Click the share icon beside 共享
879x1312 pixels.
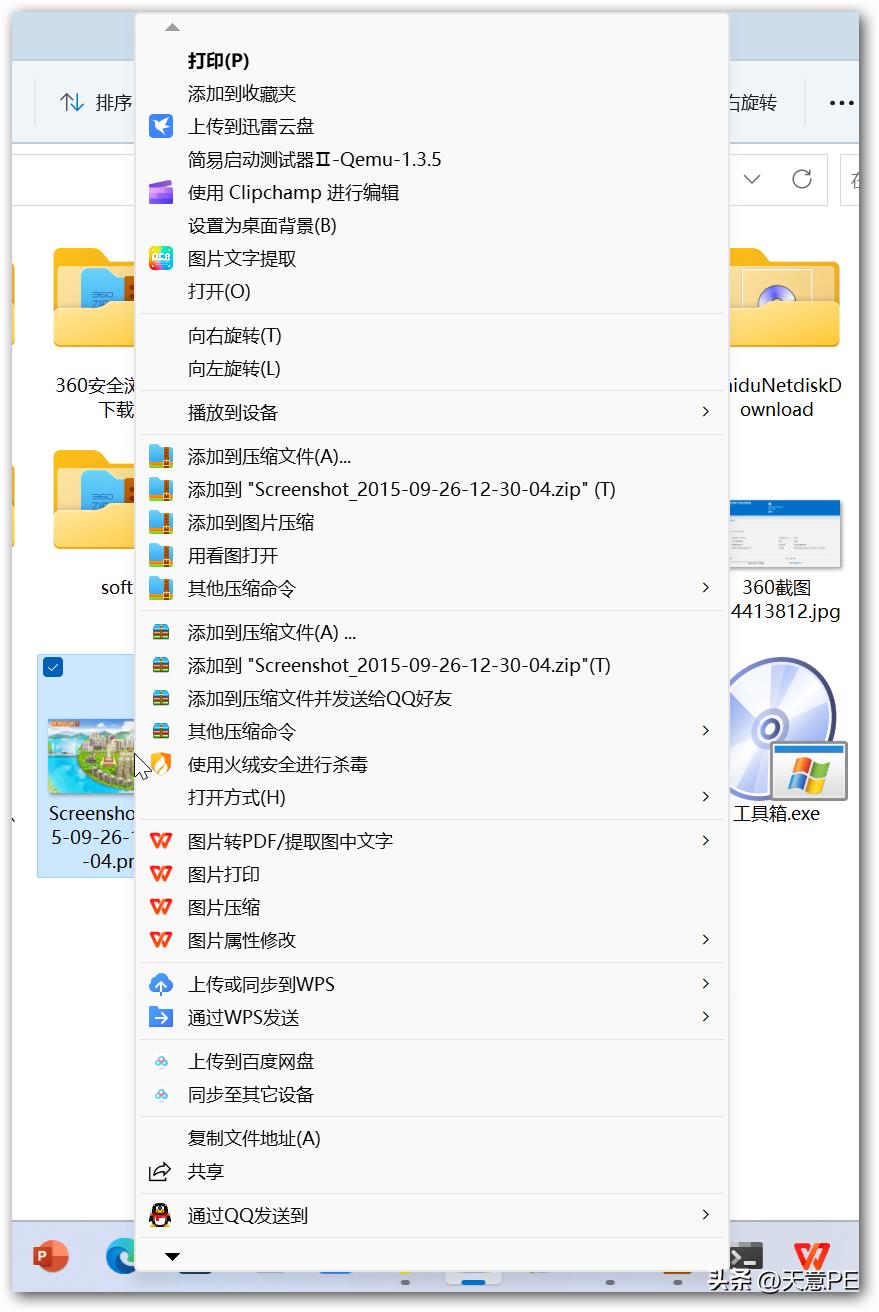pos(161,1171)
